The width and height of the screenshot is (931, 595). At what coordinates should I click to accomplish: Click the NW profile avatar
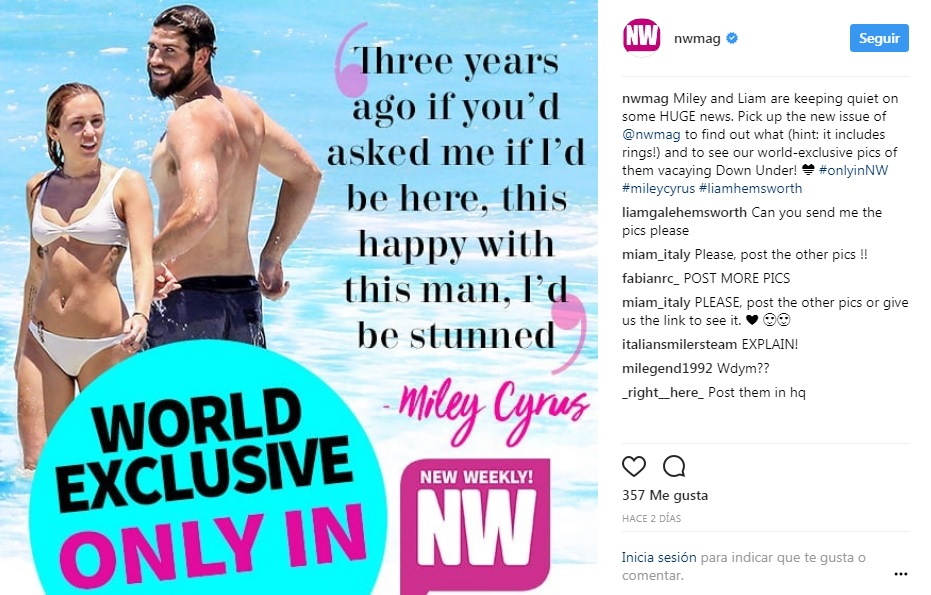641,38
